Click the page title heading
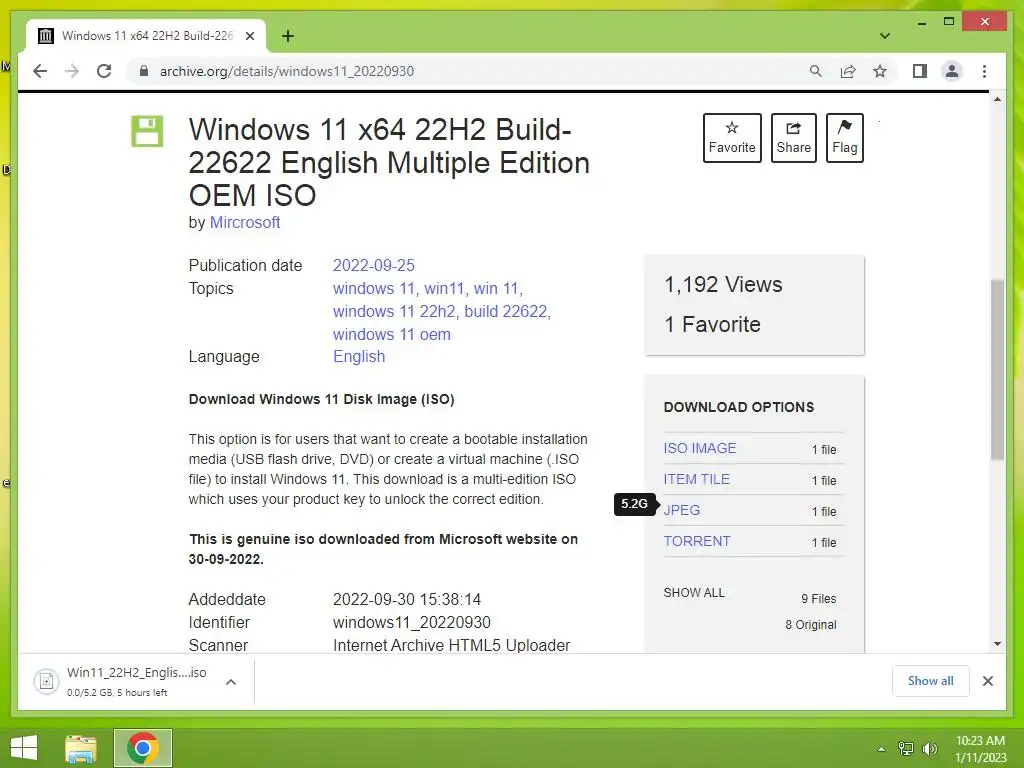This screenshot has width=1024, height=768. [389, 163]
